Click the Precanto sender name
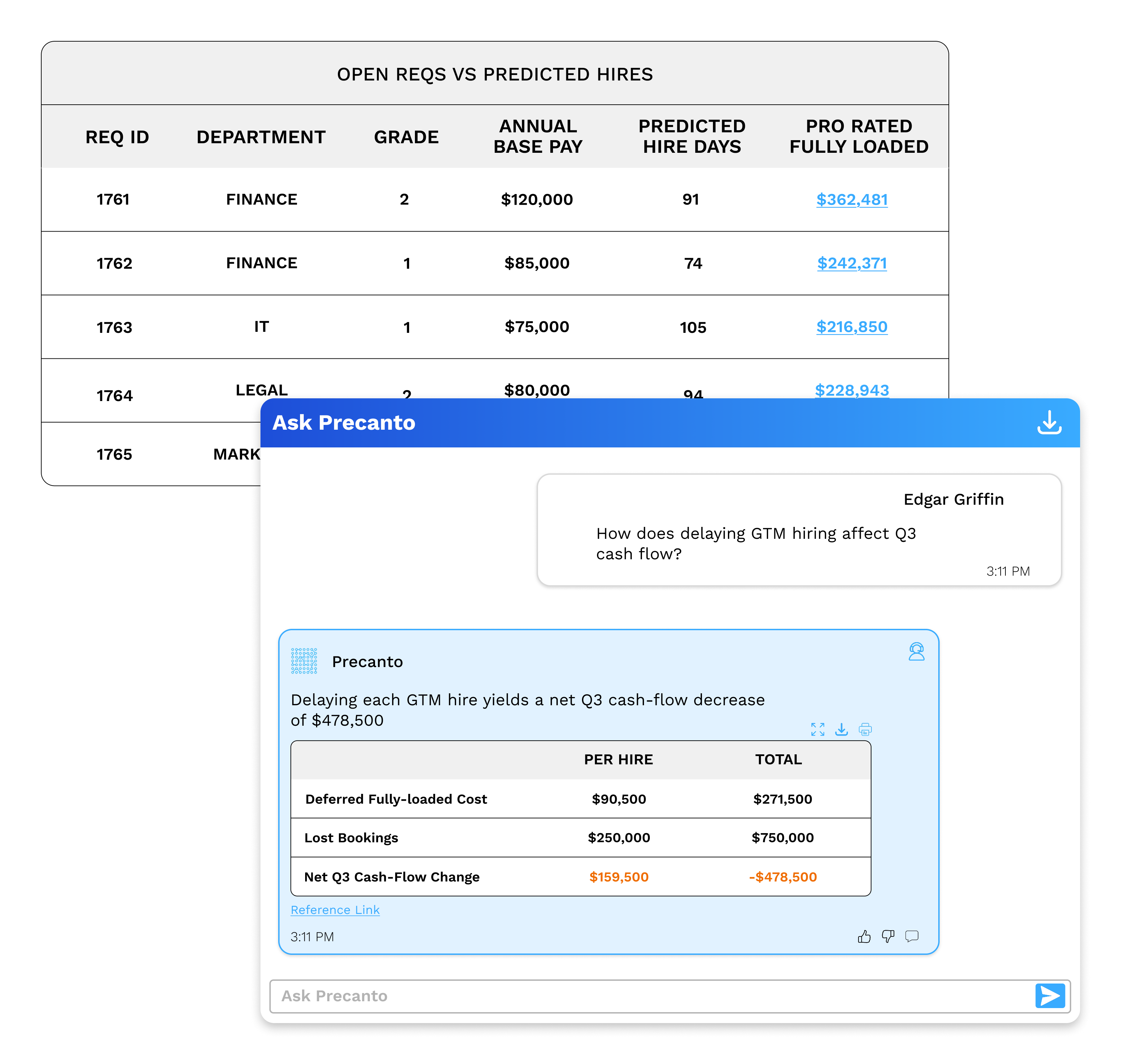This screenshot has height=1064, width=1121. (x=367, y=661)
